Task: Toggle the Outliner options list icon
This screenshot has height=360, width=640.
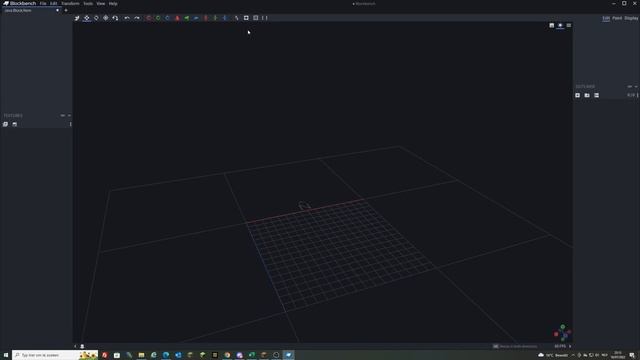Action: coord(596,95)
